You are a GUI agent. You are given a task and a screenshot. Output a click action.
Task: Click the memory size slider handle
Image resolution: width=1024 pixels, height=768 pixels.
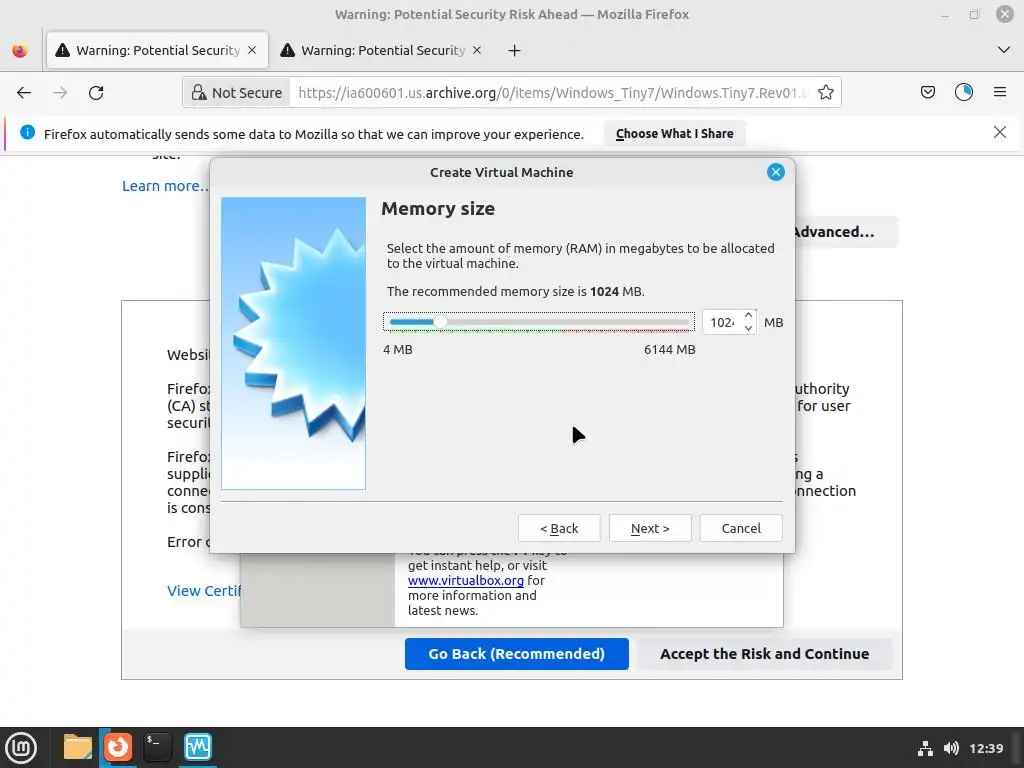440,322
